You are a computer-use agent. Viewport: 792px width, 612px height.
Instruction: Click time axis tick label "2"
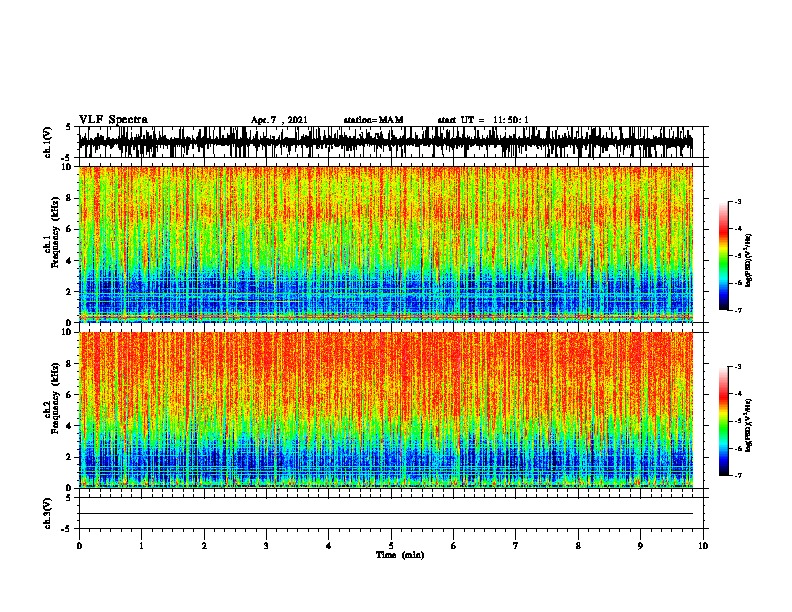204,546
